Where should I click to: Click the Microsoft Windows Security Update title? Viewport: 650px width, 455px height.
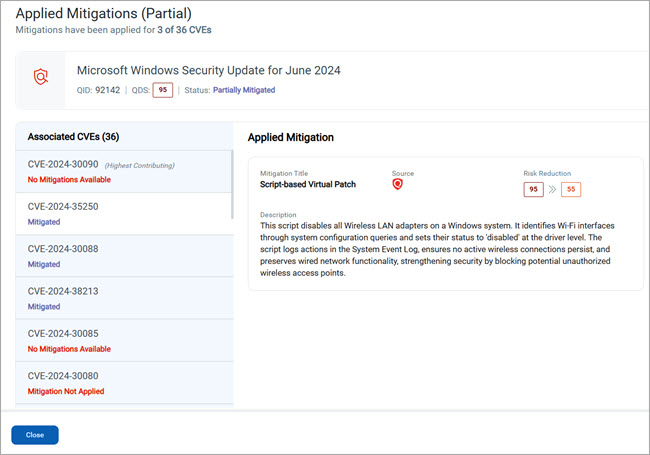click(209, 70)
